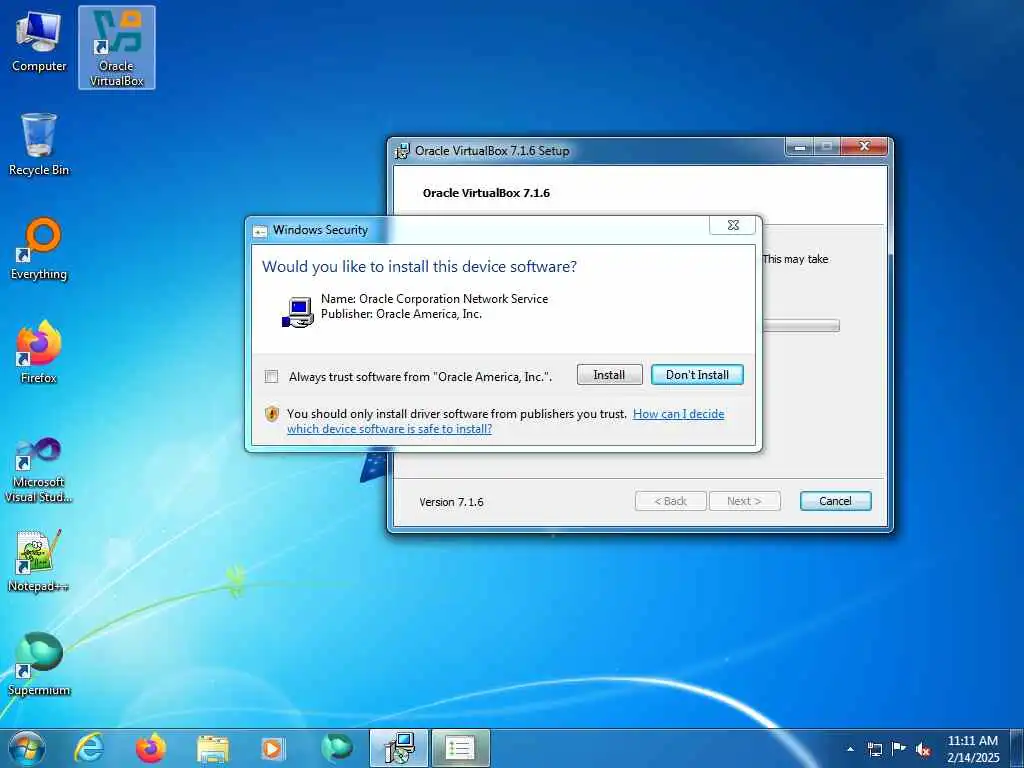Open the Computer desktop icon

(39, 42)
